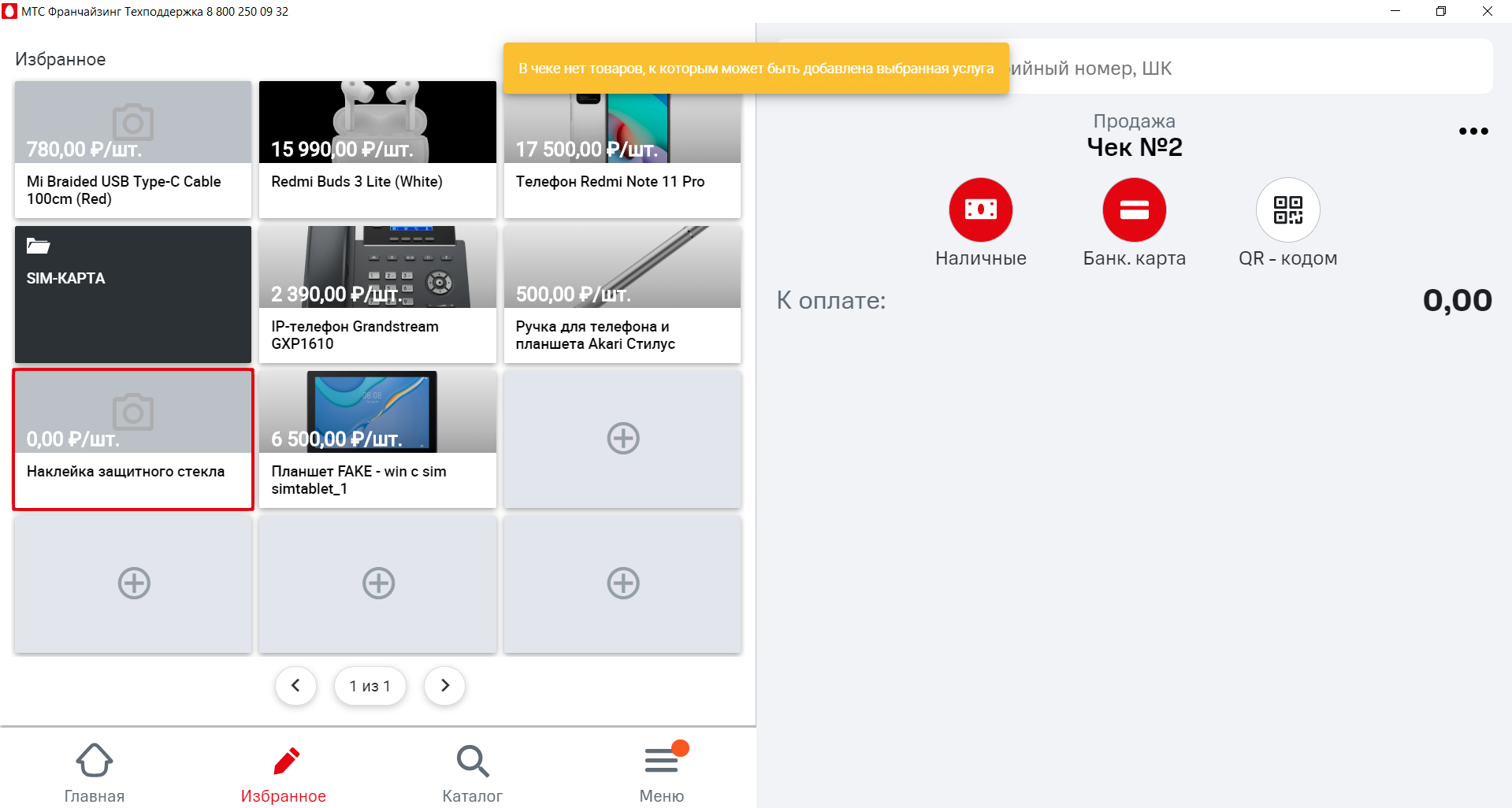Add favorite in empty slot next to Планшет FAKE

point(622,439)
